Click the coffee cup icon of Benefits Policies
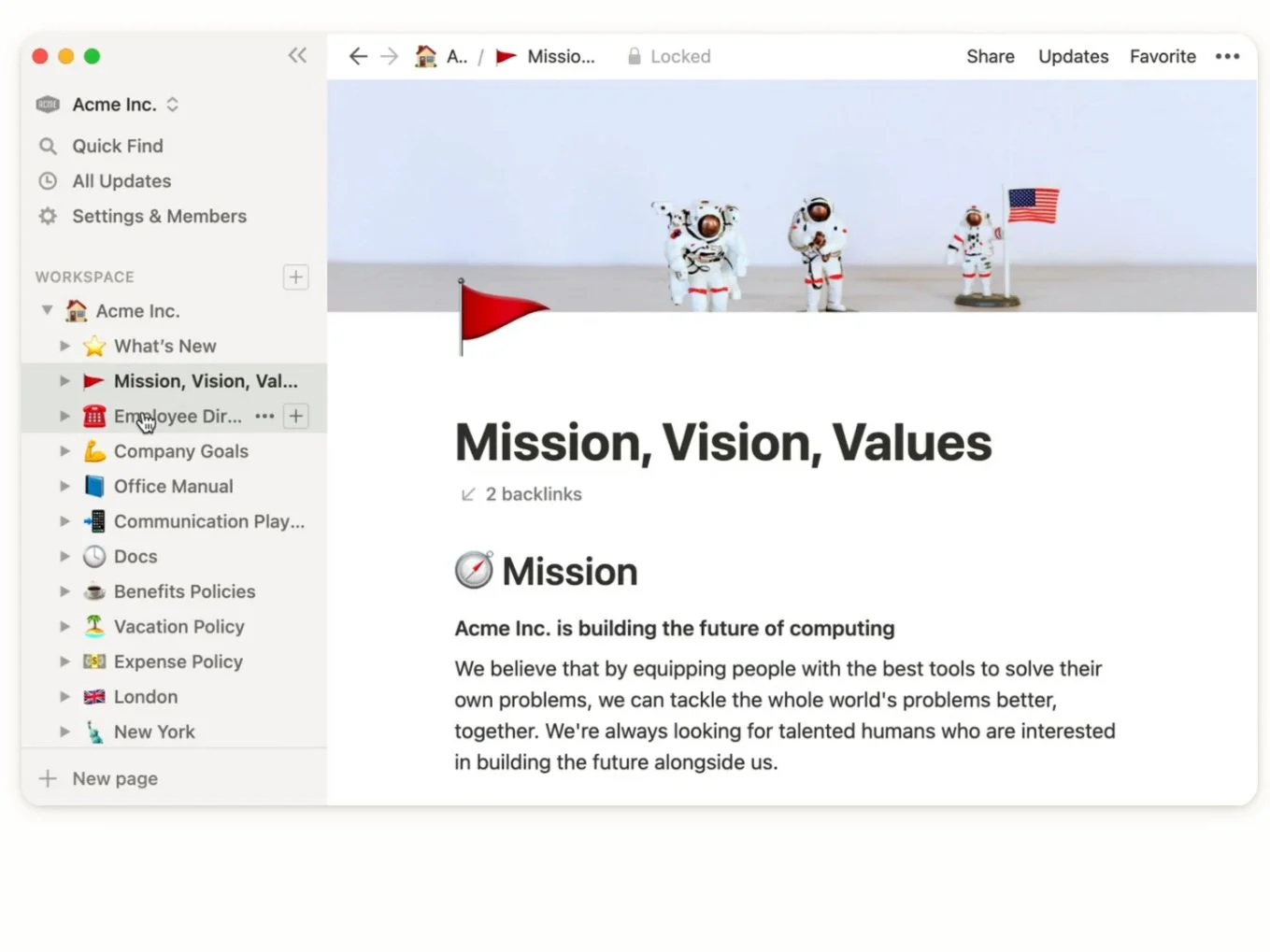Viewport: 1270px width, 952px height. (x=94, y=591)
